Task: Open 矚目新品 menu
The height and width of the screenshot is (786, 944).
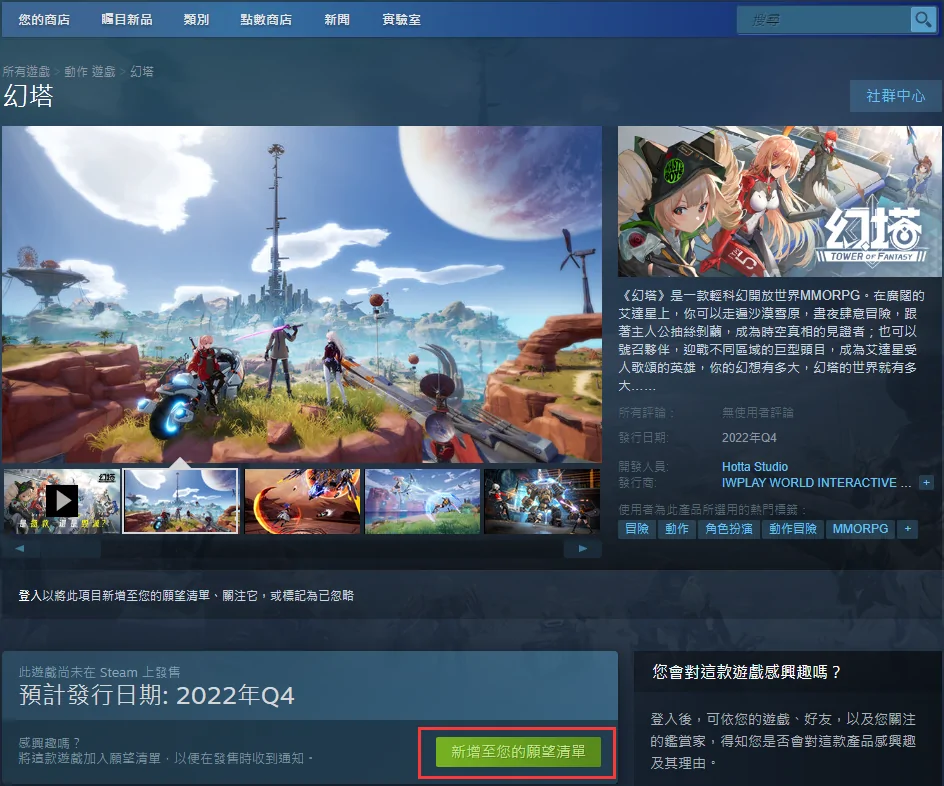Action: (126, 20)
